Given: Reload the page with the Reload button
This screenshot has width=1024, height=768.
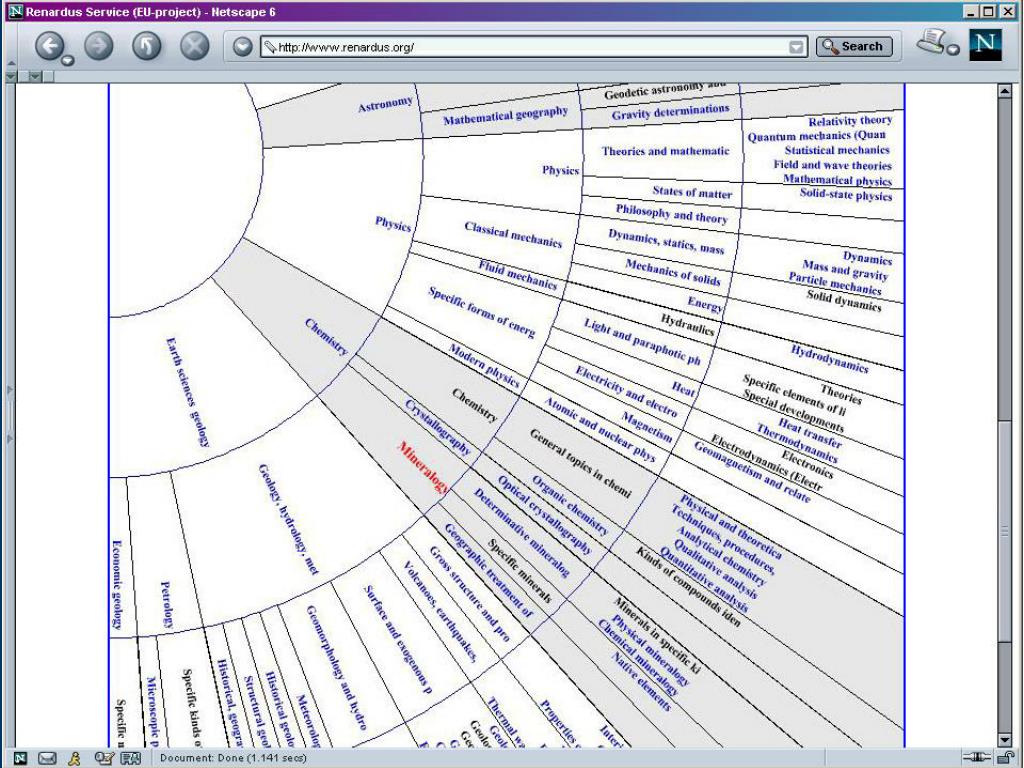Looking at the screenshot, I should [146, 46].
